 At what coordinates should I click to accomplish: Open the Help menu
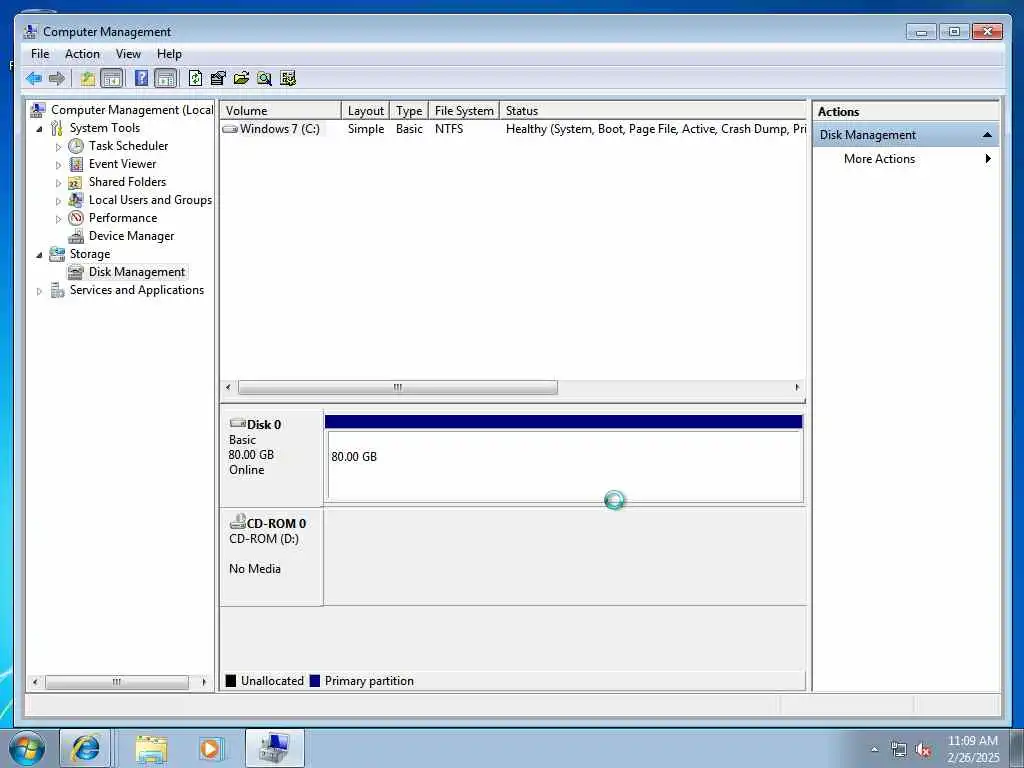click(x=169, y=54)
